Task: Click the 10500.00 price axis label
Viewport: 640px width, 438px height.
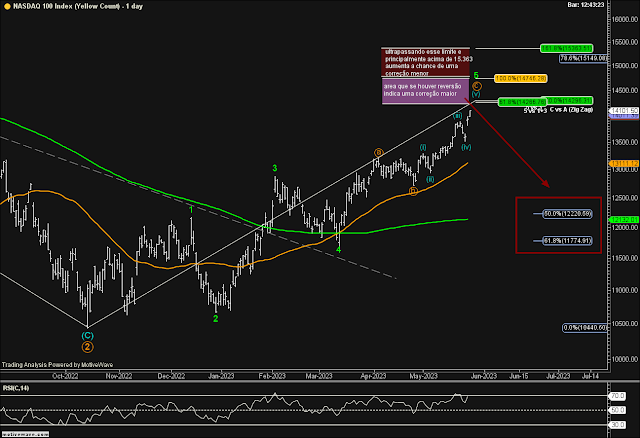Action: coord(624,324)
